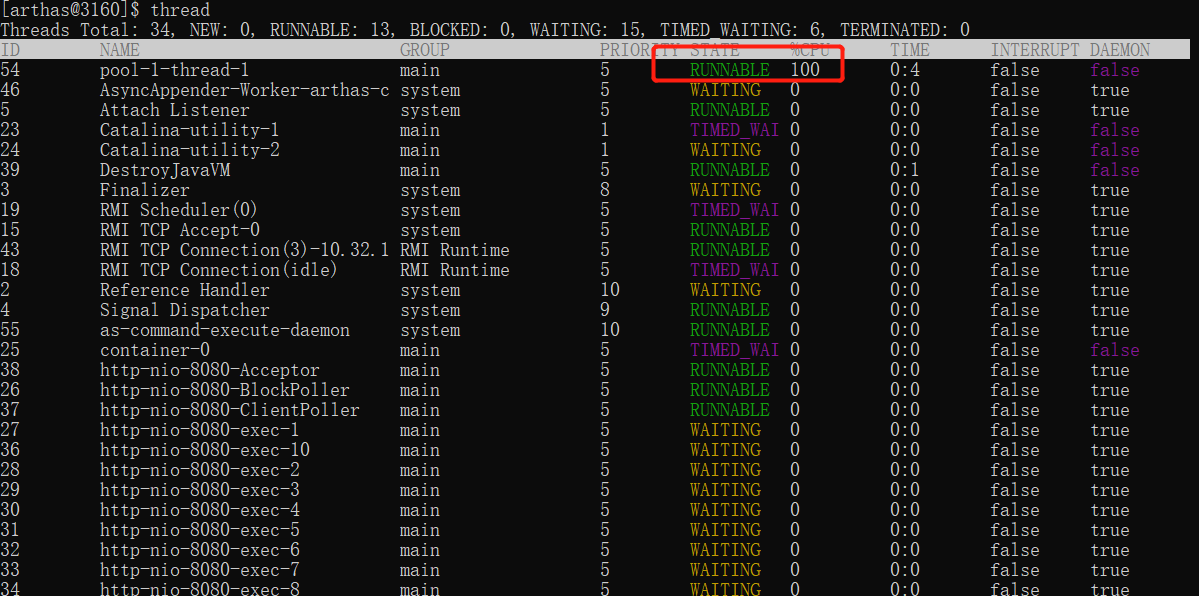Viewport: 1199px width, 596px height.
Task: Click the container-0 thread name
Action: [155, 350]
